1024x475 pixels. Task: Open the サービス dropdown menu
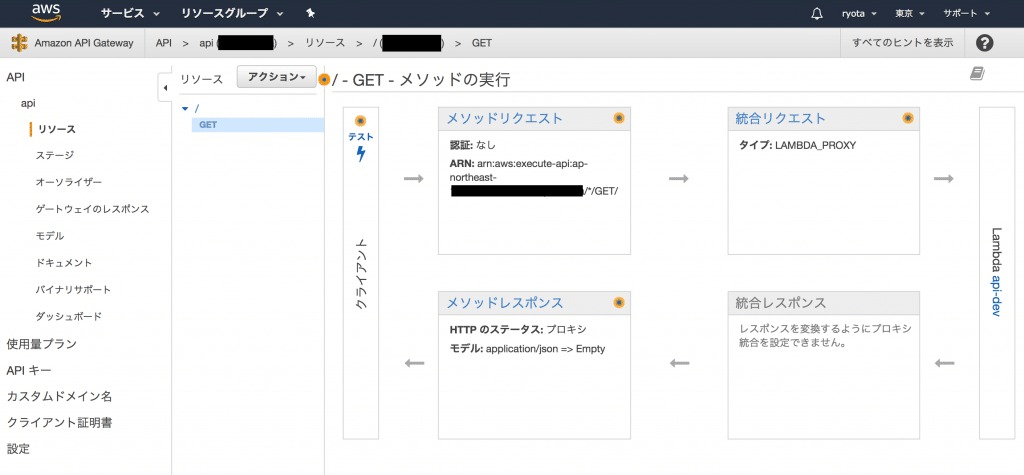[x=131, y=13]
